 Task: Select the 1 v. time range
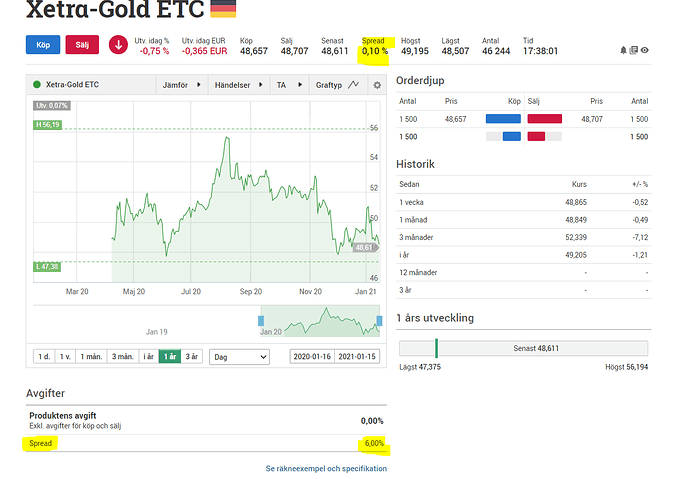pos(65,356)
